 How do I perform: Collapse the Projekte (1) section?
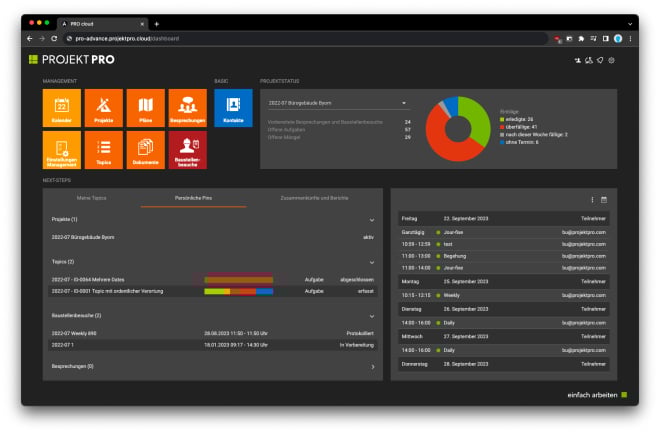(x=371, y=219)
